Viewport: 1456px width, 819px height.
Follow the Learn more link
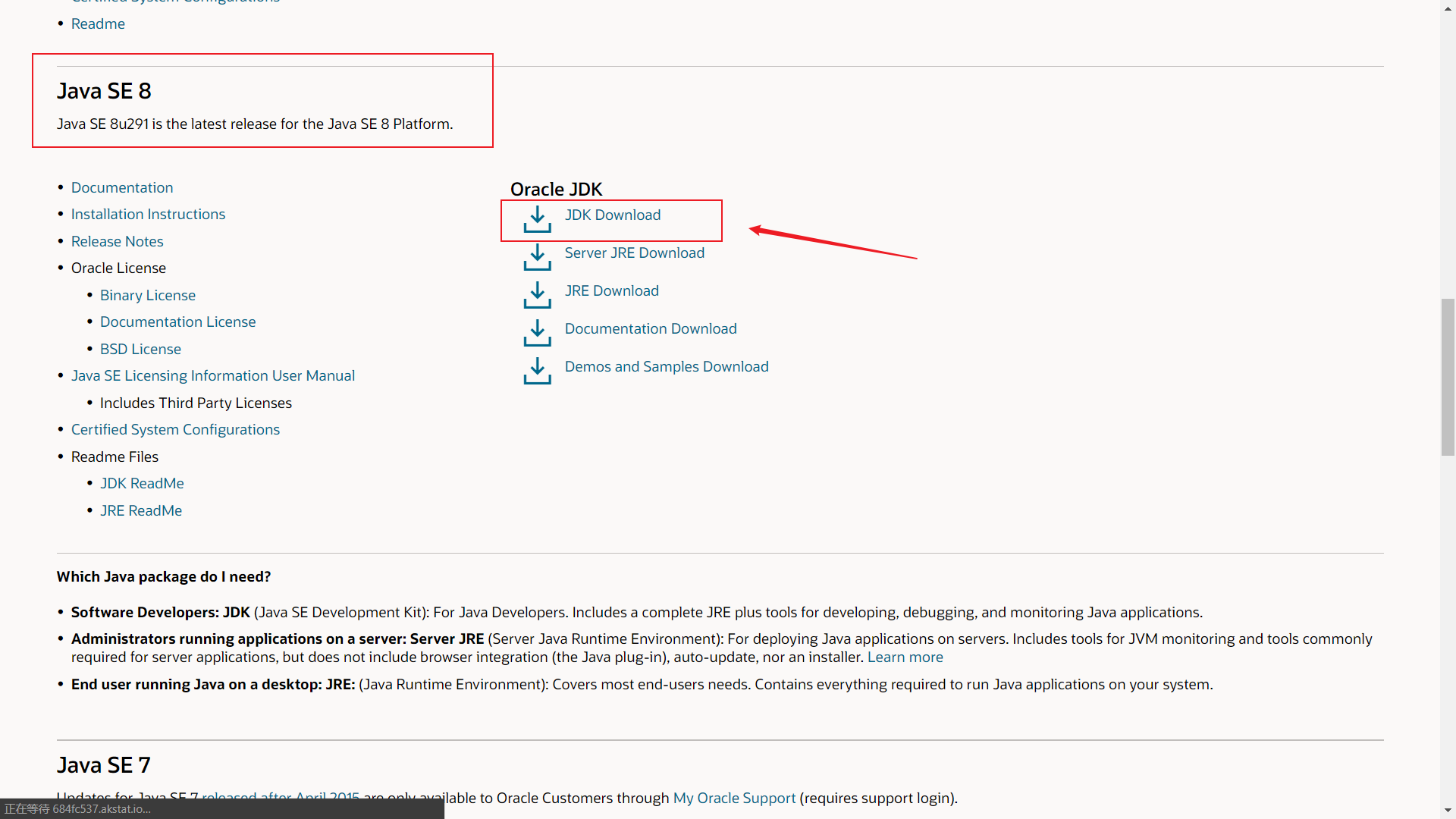905,657
